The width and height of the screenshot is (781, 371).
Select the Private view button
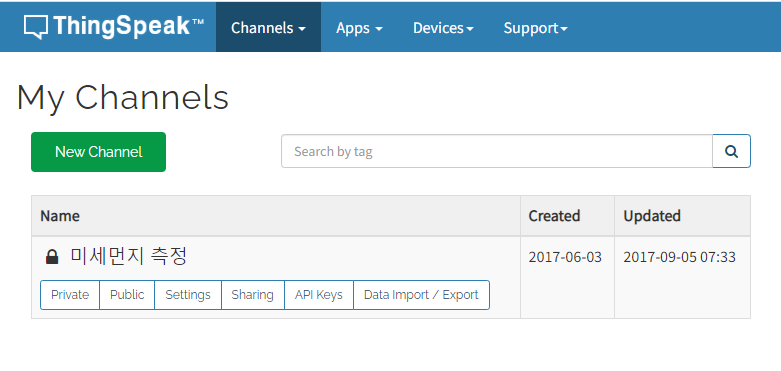point(70,295)
